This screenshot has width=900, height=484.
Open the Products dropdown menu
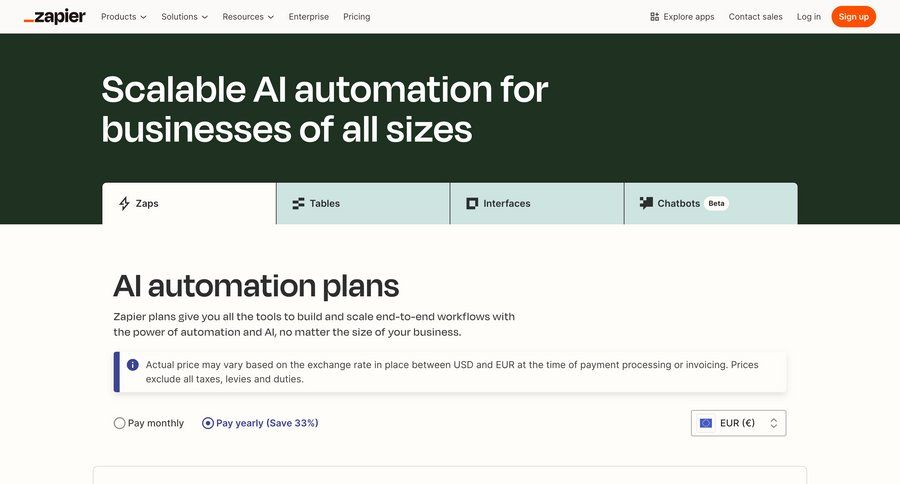click(123, 17)
